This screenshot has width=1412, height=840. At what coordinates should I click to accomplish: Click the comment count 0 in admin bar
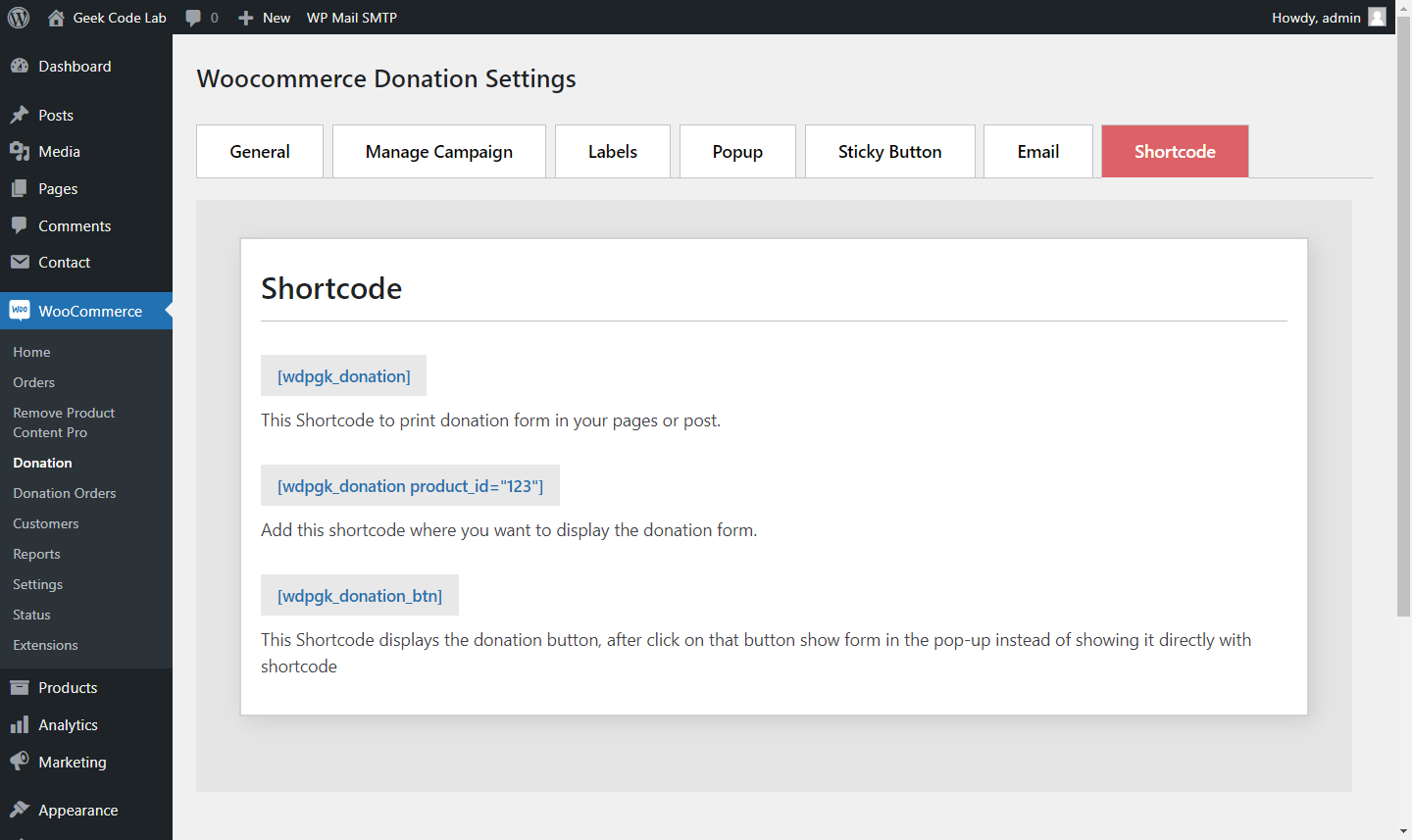[x=215, y=18]
